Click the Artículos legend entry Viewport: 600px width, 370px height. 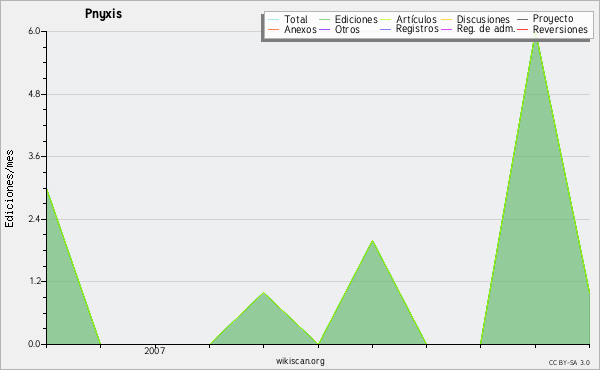click(x=408, y=19)
